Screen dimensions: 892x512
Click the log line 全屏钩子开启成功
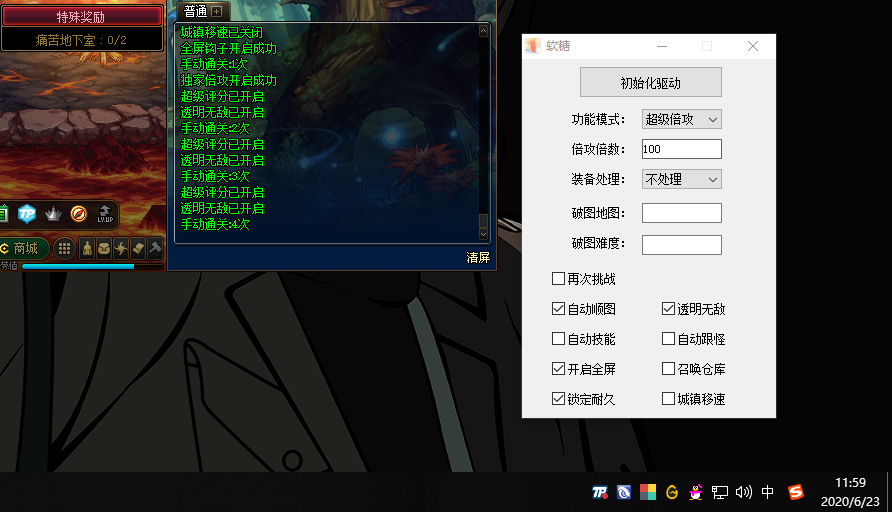[x=229, y=48]
